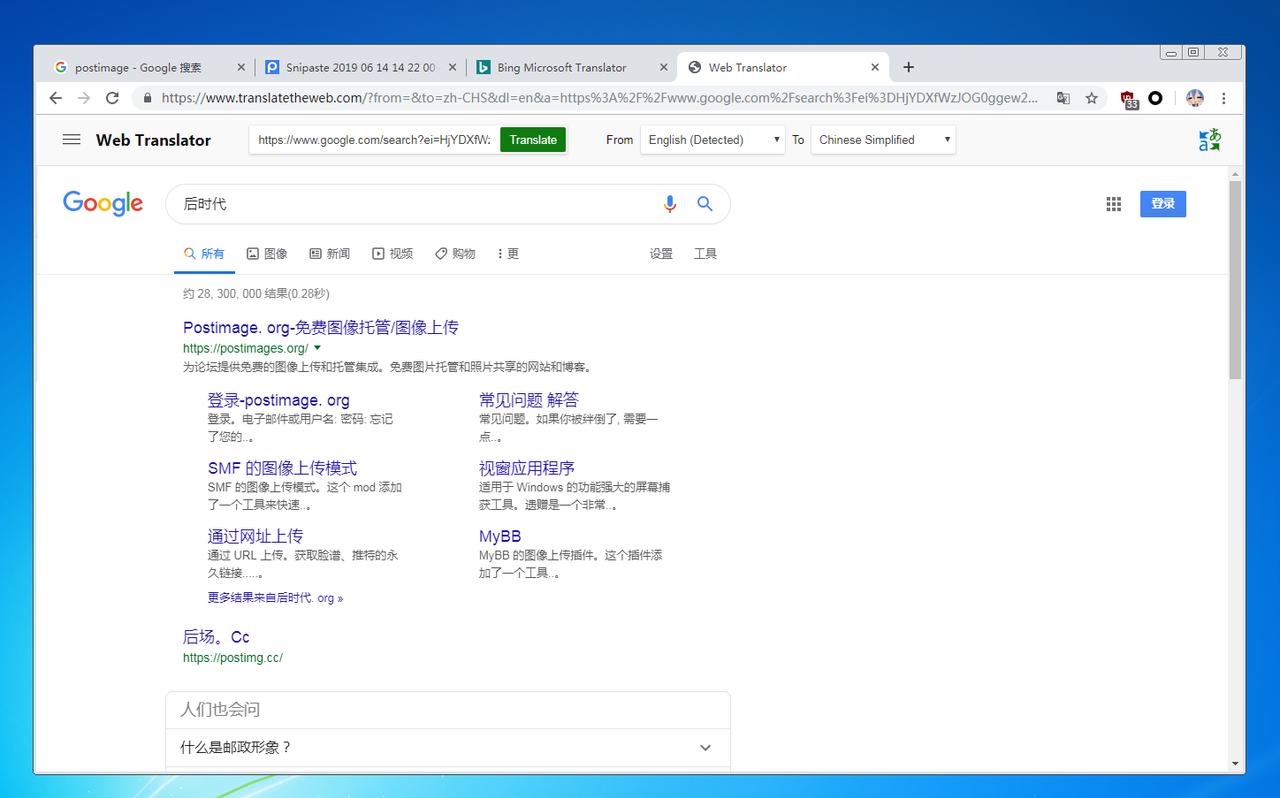Open the 图像 (Images) results tab
The image size is (1280, 798).
click(x=267, y=254)
